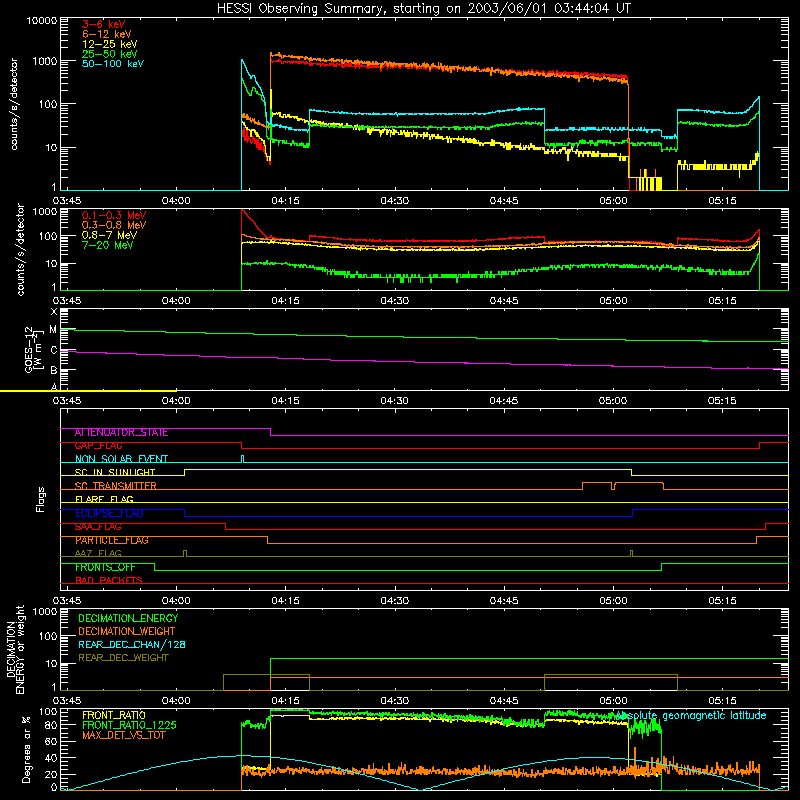Select the 6-12 keV legend label

[x=107, y=34]
